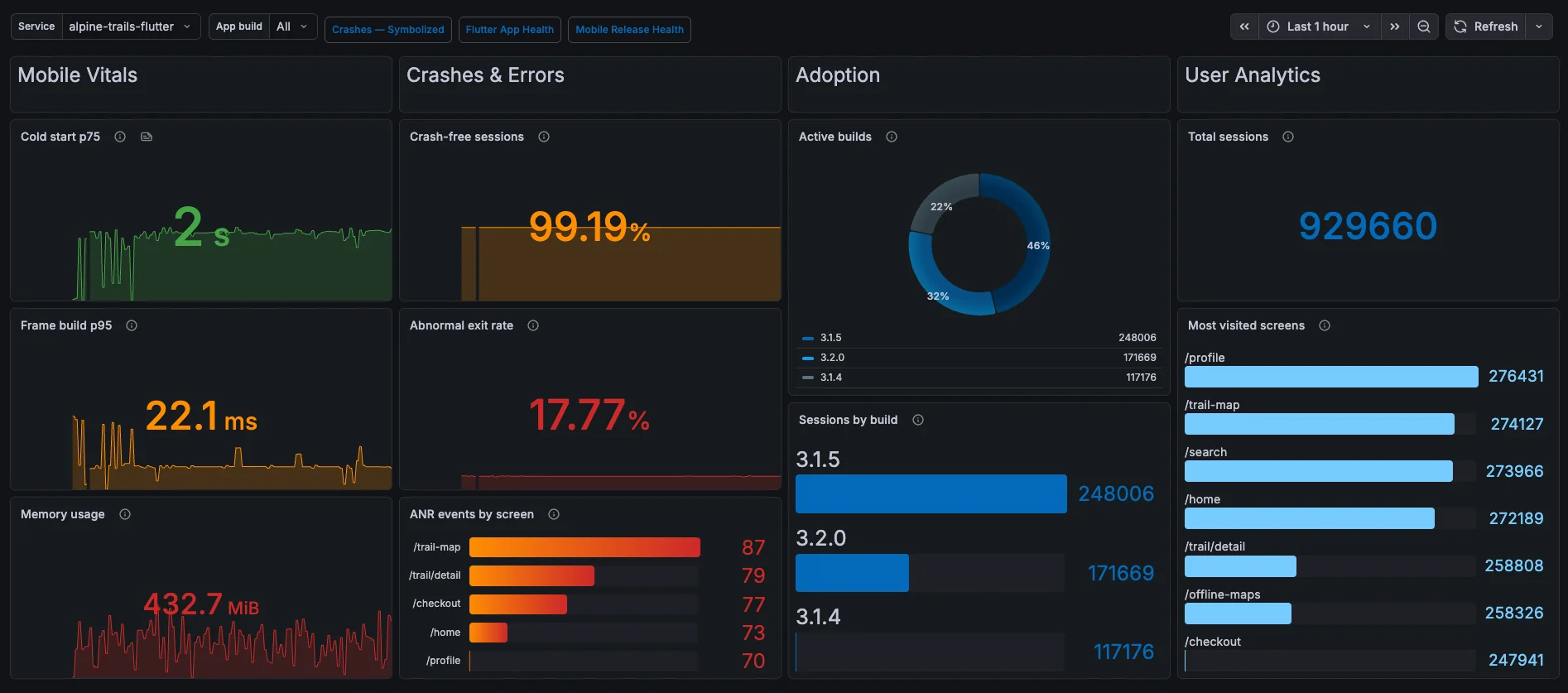Click the 22.1 ms frame build value
This screenshot has width=1568, height=693.
tap(201, 416)
